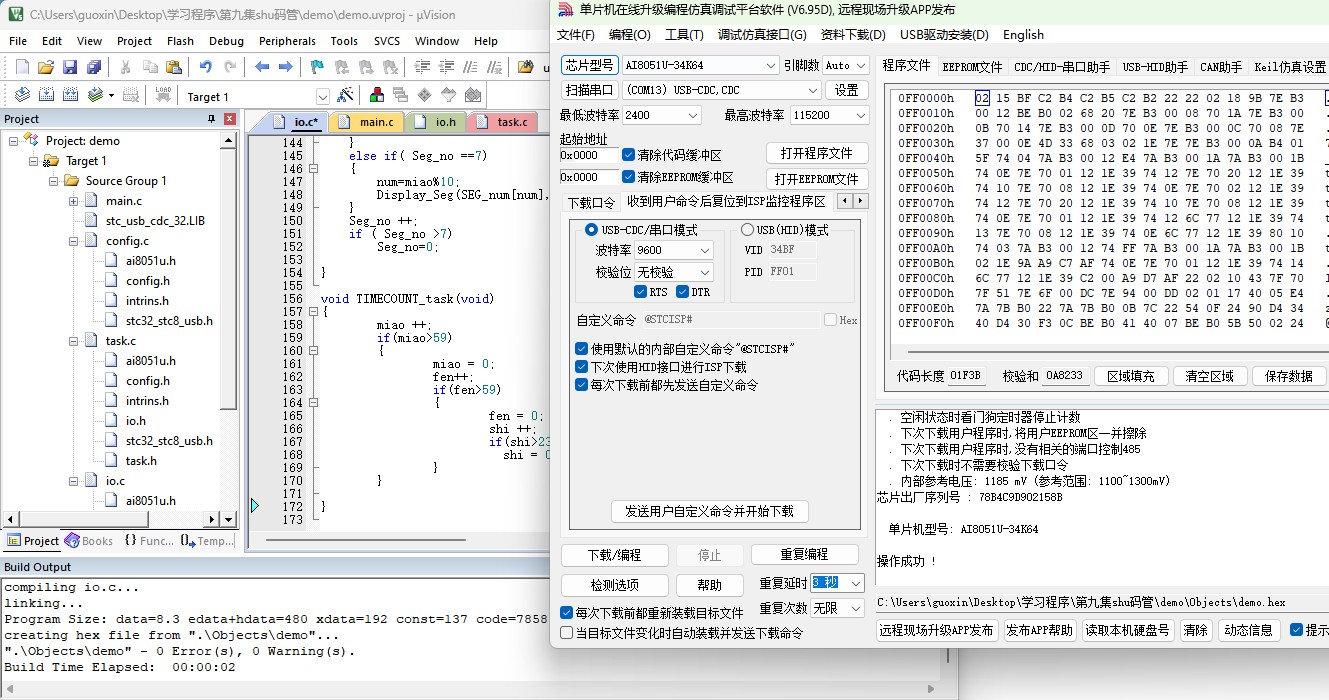The width and height of the screenshot is (1329, 700).
Task: Save the current file via floppy icon
Action: click(70, 67)
